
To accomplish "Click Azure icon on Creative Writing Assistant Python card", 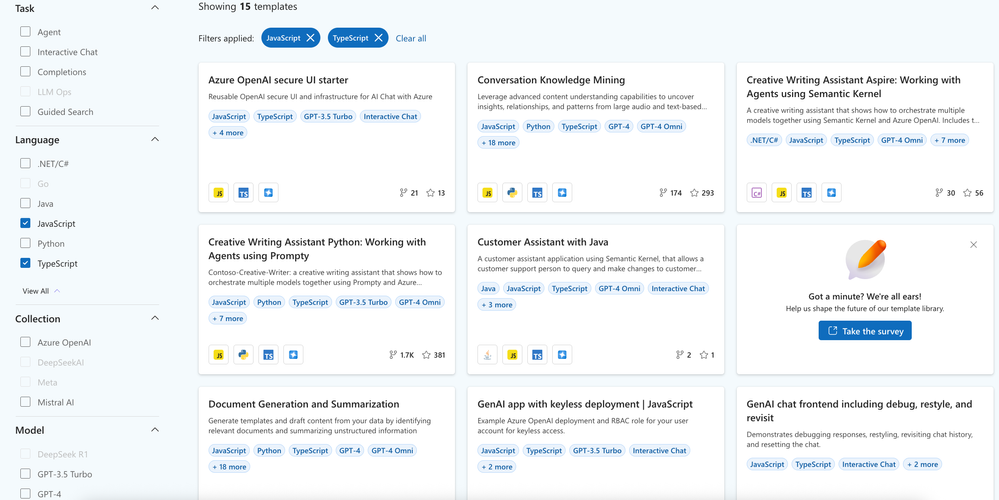I will [x=293, y=355].
